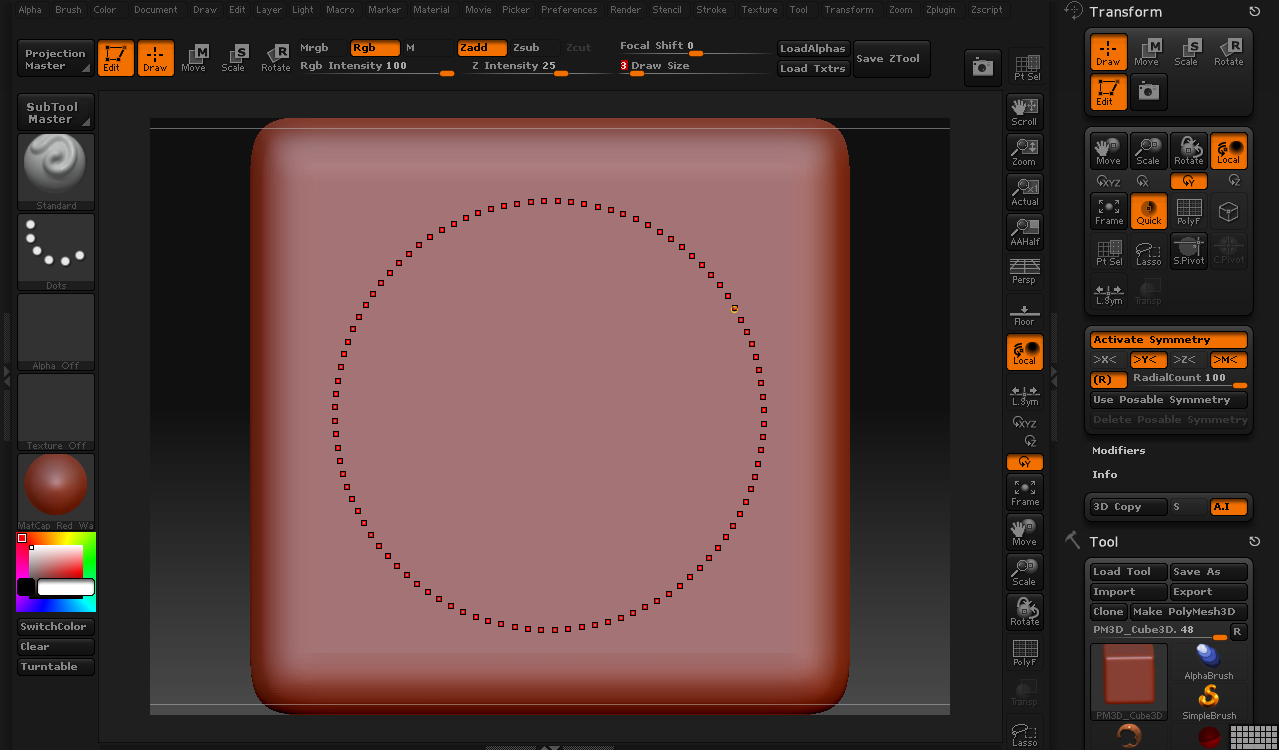Click the AAHalf view icon
Screen dimensions: 1279x750
(1024, 231)
